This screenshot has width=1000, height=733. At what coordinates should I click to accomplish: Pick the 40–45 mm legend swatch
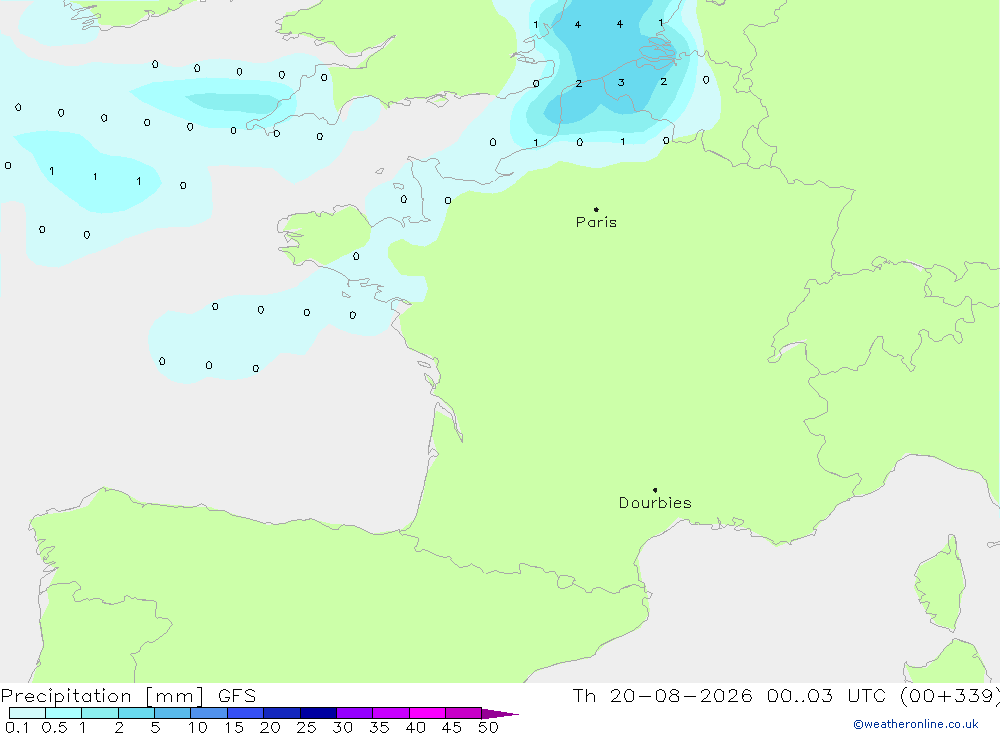pyautogui.click(x=427, y=713)
